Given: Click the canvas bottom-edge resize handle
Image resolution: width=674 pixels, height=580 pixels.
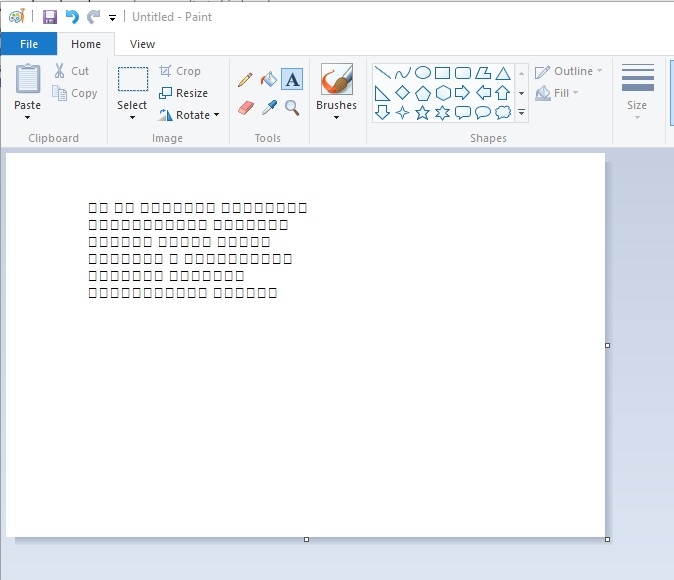Looking at the screenshot, I should 306,539.
